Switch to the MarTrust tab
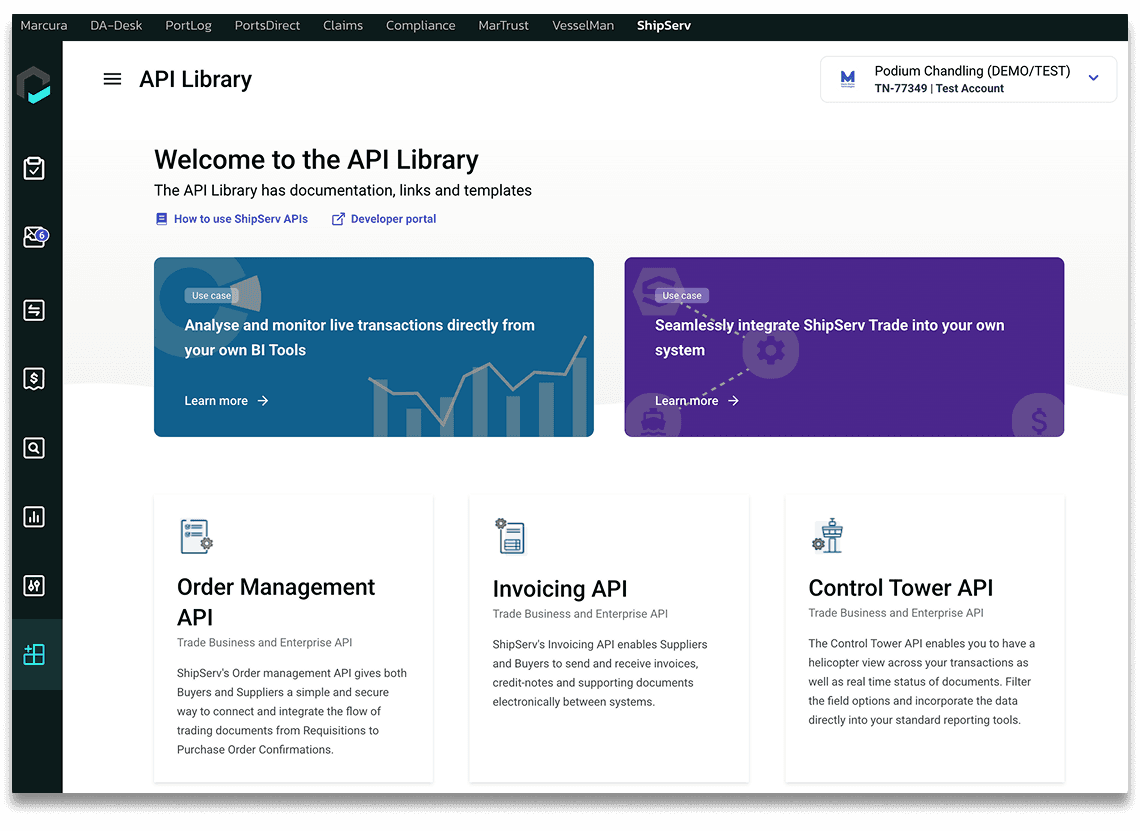This screenshot has width=1140, height=831. click(503, 25)
